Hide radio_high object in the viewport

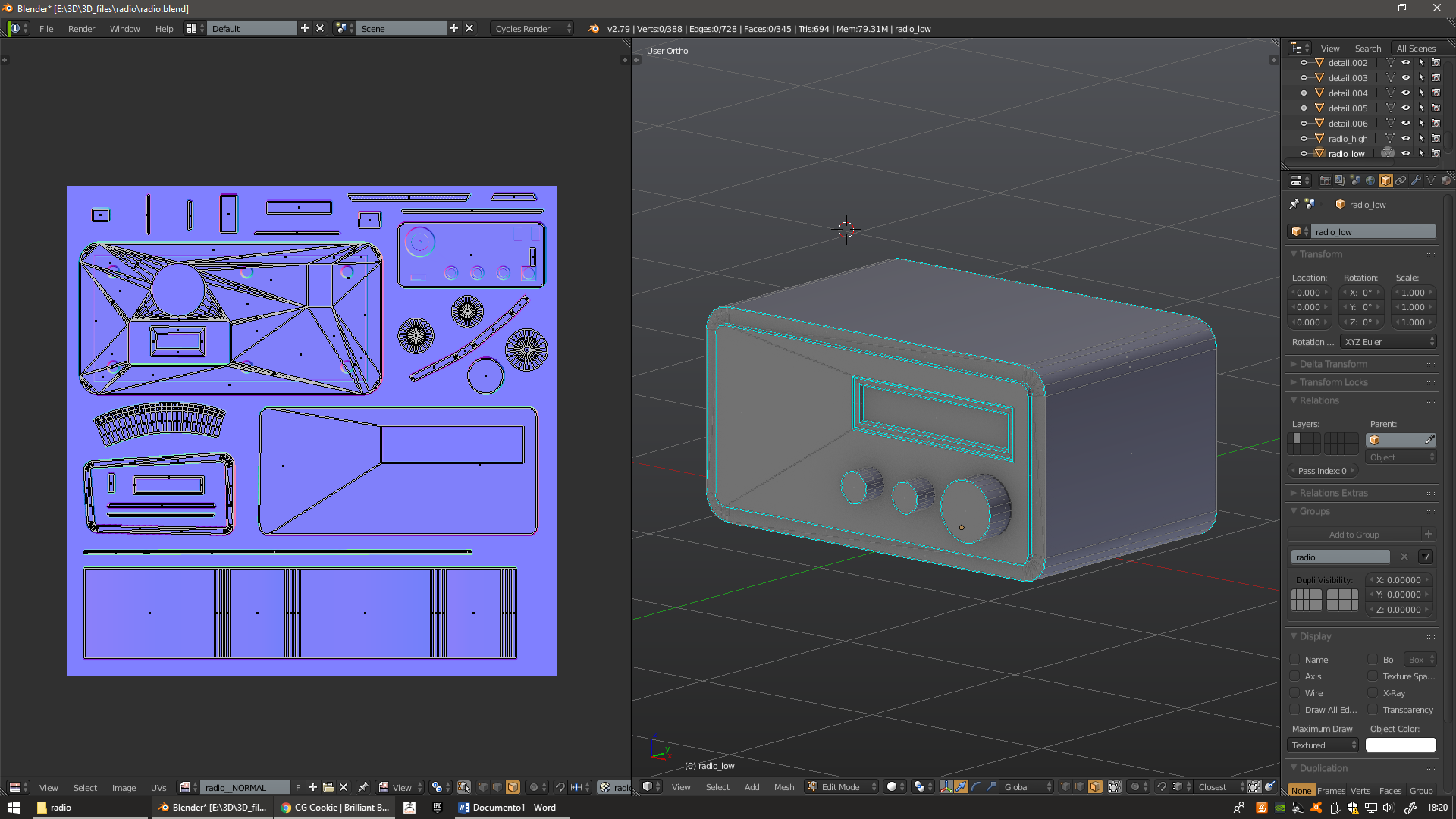click(1407, 138)
